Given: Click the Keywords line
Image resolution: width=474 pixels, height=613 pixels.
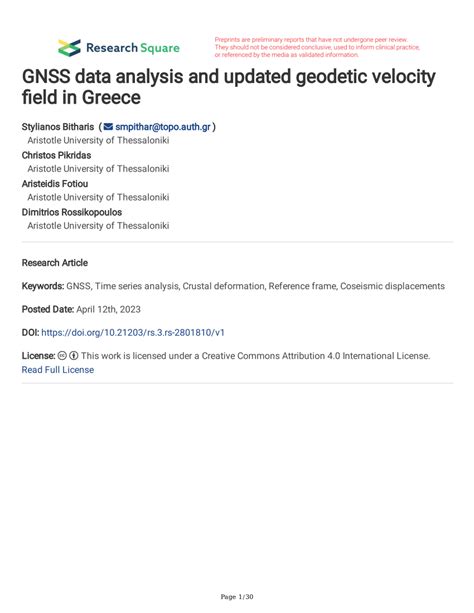Looking at the screenshot, I should pyautogui.click(x=233, y=286).
